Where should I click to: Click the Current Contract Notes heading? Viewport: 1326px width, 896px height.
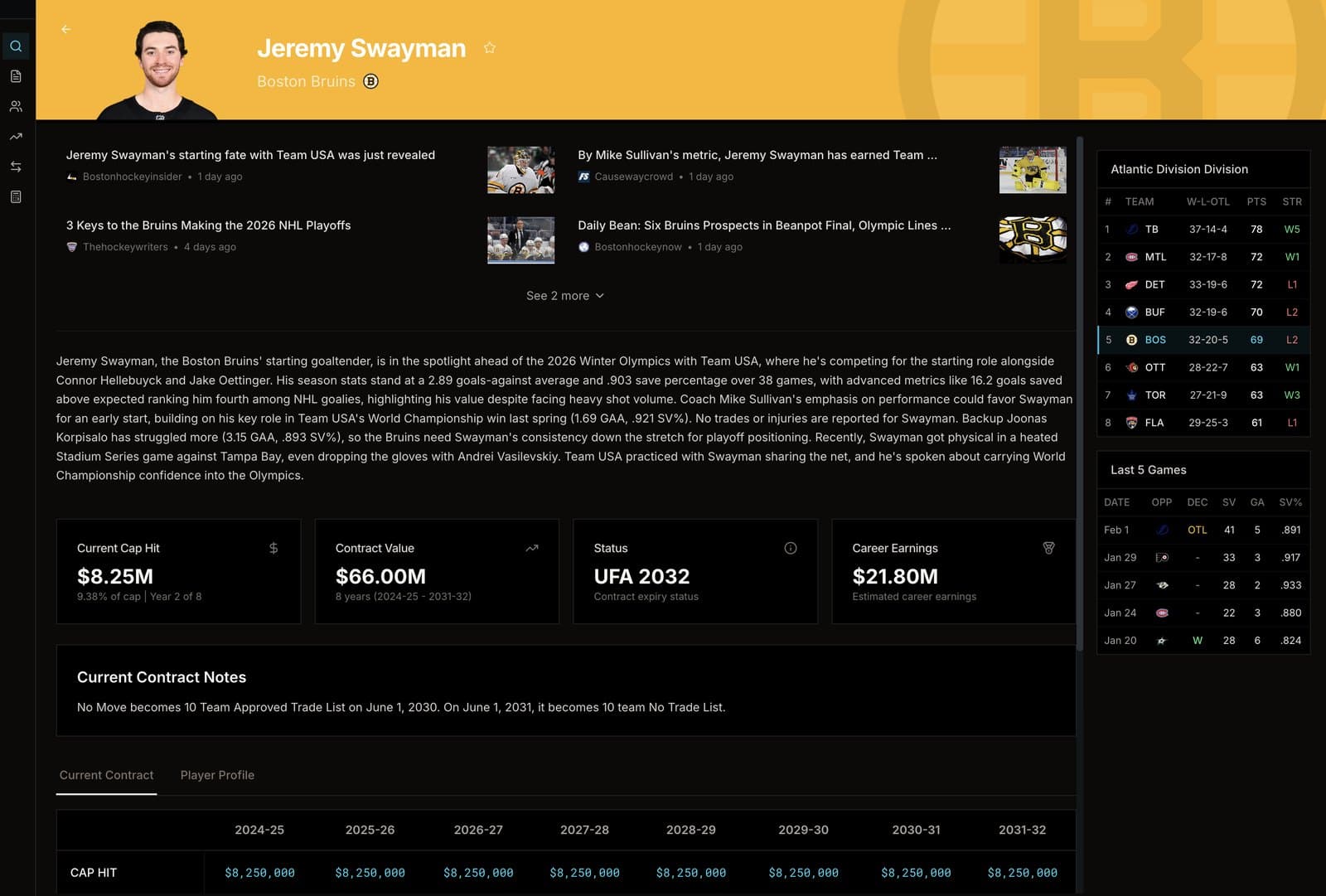coord(162,677)
